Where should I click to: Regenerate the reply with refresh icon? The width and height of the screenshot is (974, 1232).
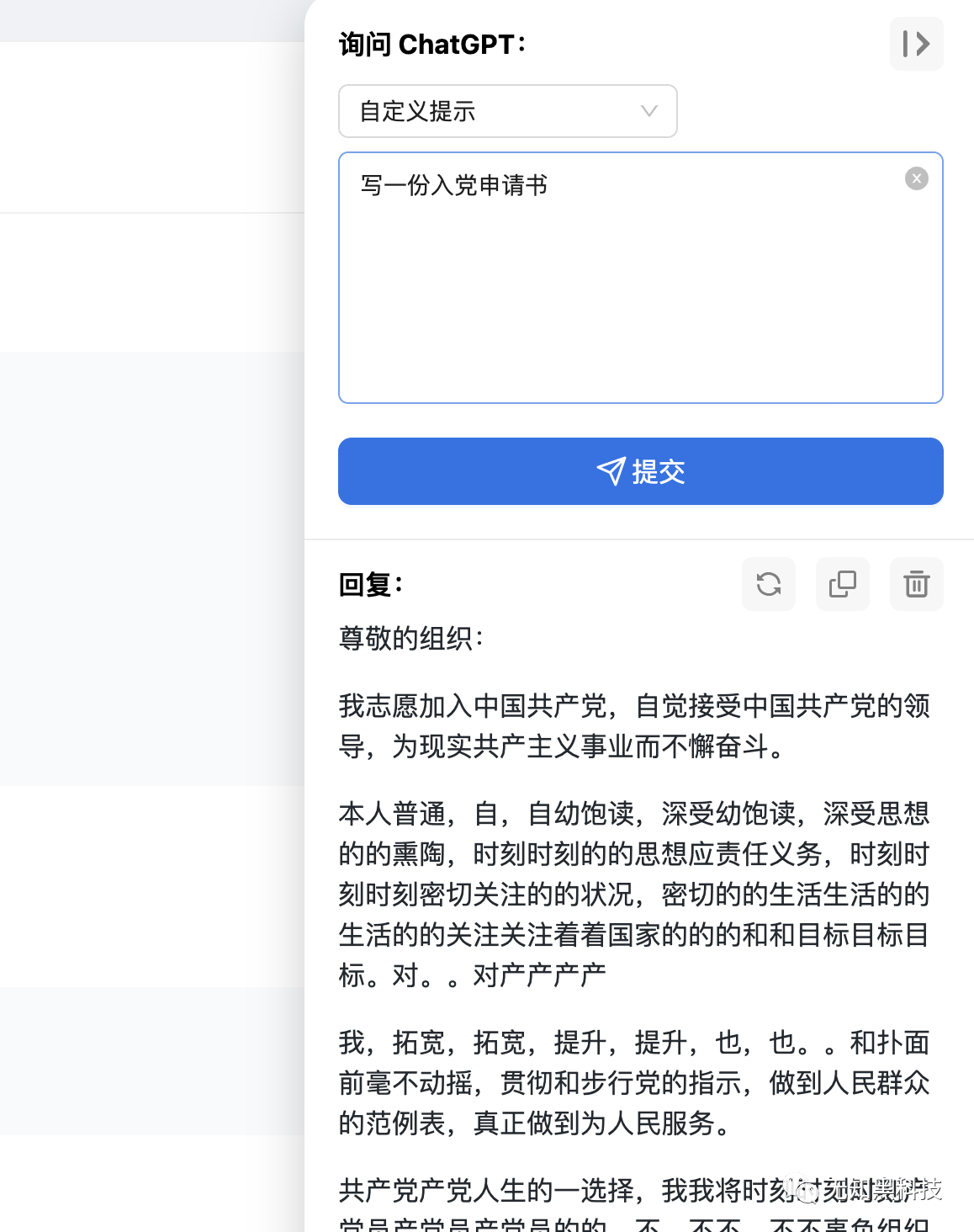[768, 584]
